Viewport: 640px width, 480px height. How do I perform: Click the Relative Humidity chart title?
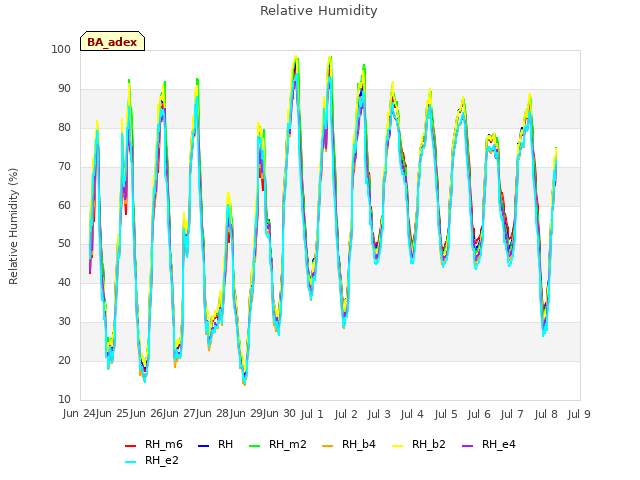[318, 11]
